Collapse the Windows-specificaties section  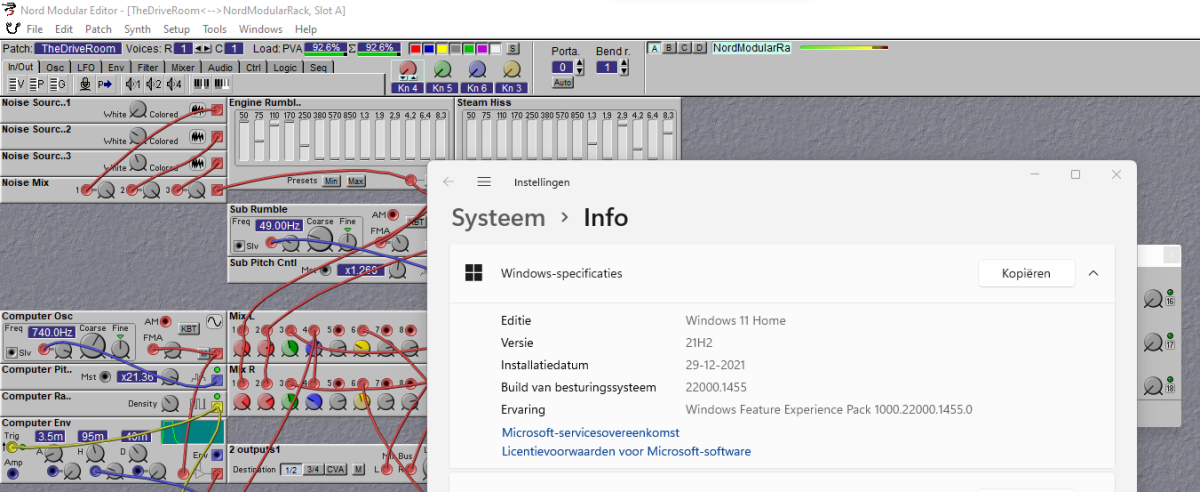click(x=1093, y=273)
